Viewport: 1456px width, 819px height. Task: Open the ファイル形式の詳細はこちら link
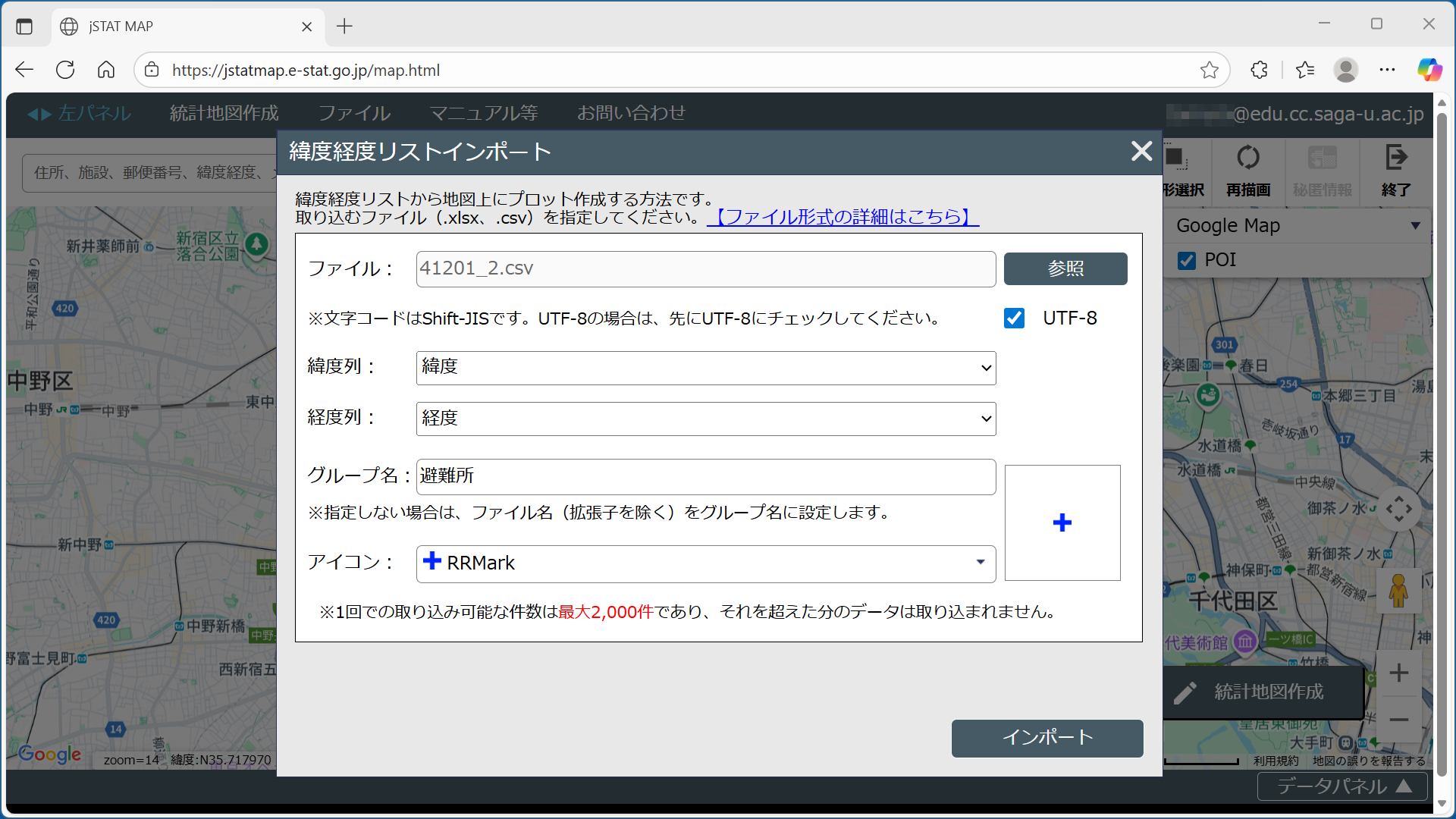[843, 218]
